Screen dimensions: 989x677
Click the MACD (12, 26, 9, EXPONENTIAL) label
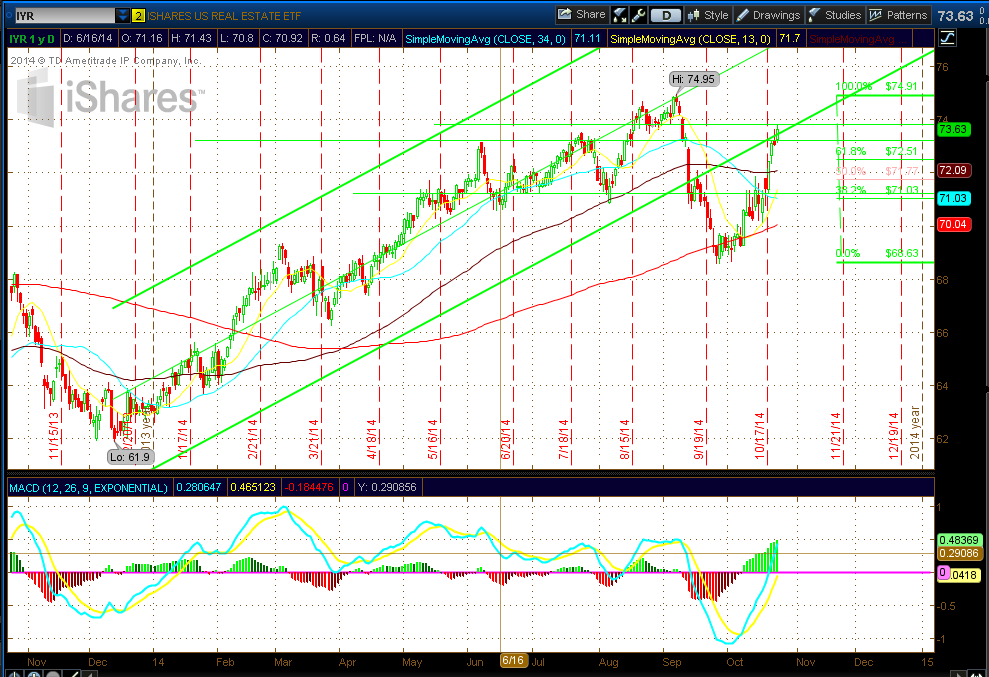click(88, 488)
